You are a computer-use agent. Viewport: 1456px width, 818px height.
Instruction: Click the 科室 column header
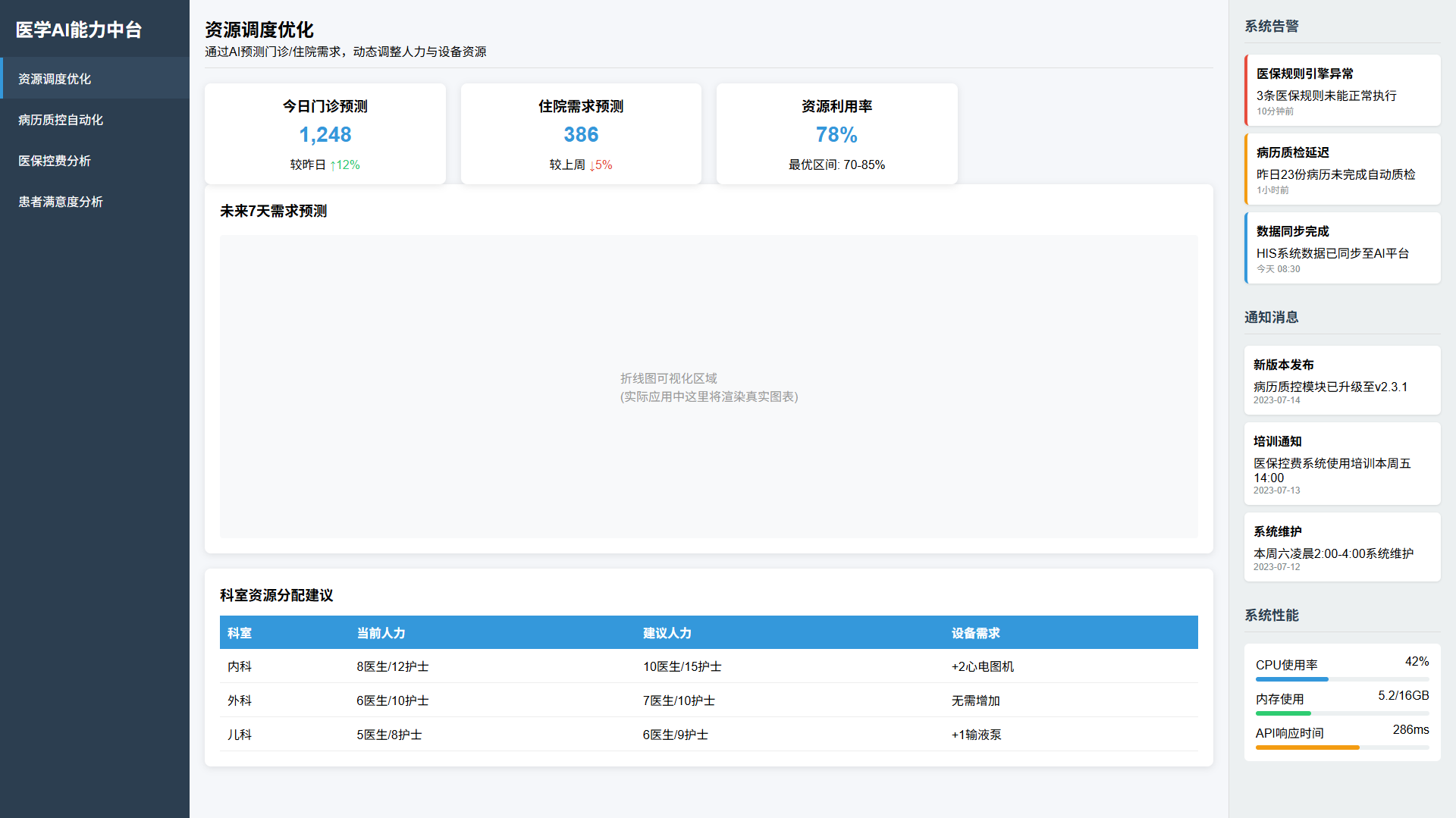coord(240,633)
